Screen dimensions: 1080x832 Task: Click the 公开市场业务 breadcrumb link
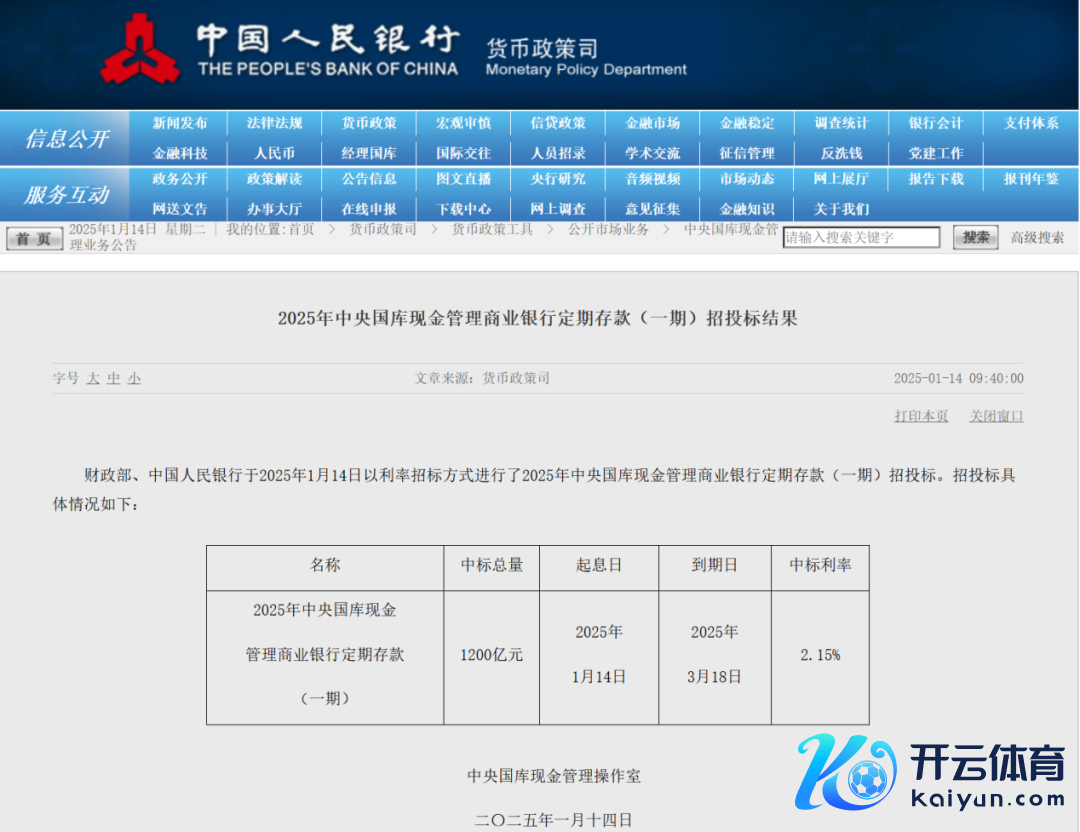[x=608, y=229]
